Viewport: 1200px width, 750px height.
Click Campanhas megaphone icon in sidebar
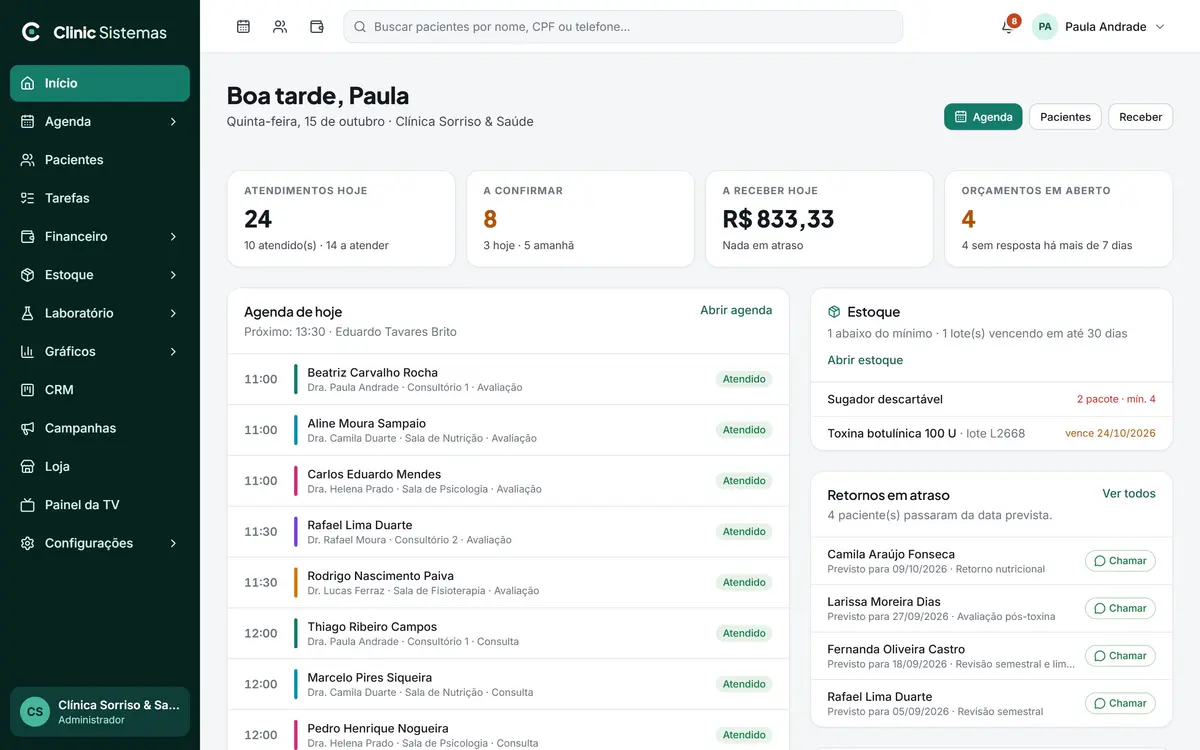(28, 428)
